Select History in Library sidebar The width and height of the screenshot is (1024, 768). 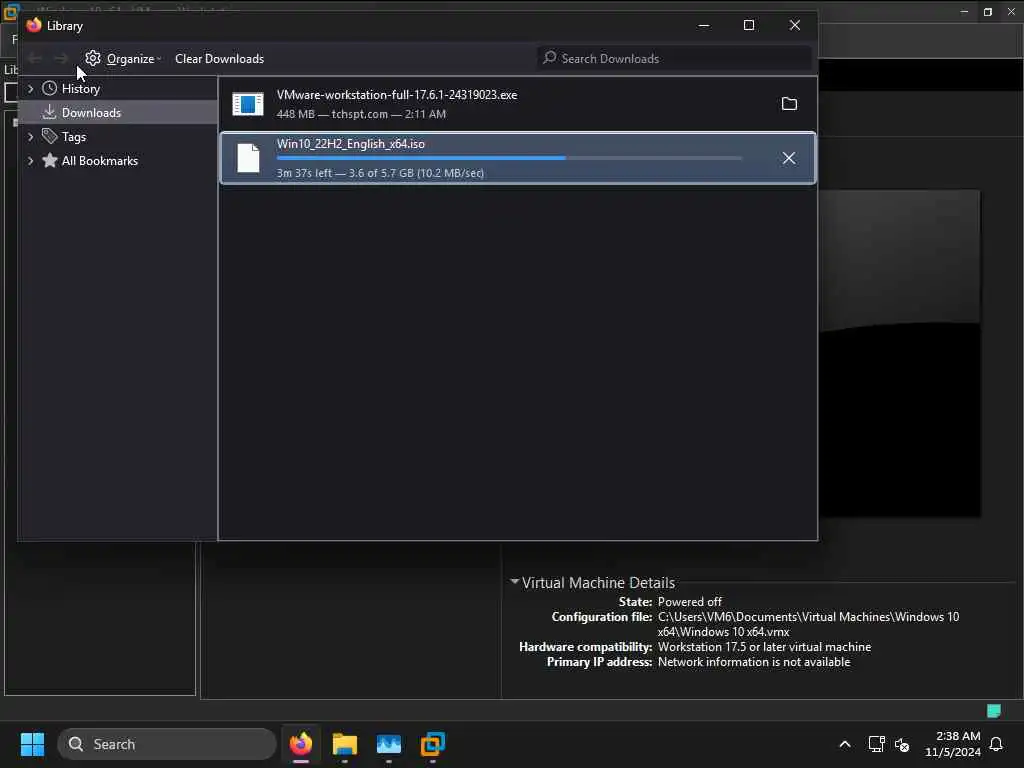[x=81, y=89]
